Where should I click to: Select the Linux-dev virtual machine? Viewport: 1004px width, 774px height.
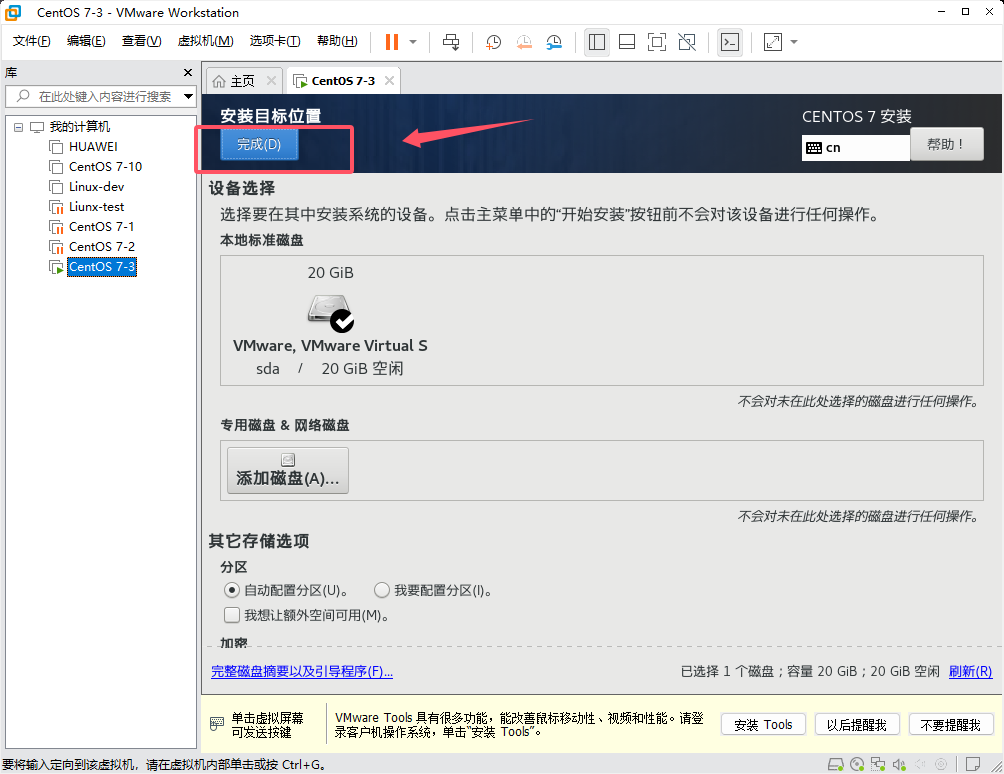96,187
